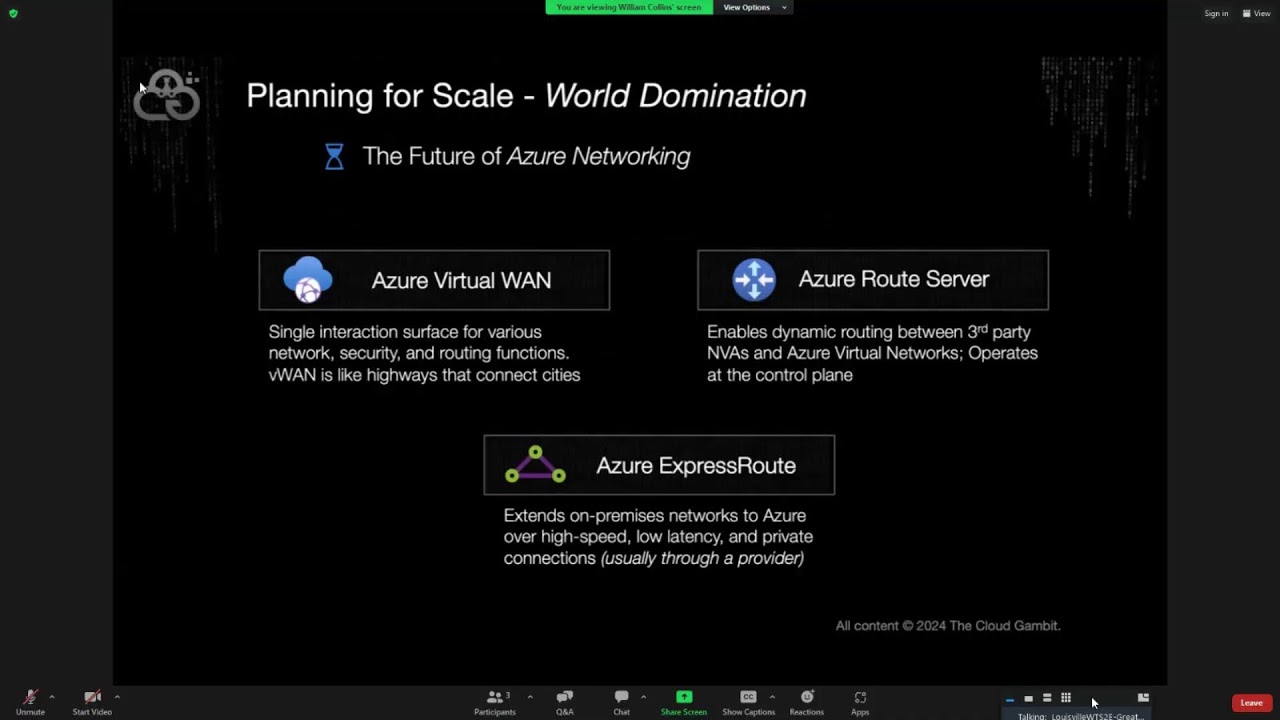This screenshot has width=1280, height=720.
Task: Open video options arrow beside Start Video
Action: (117, 697)
